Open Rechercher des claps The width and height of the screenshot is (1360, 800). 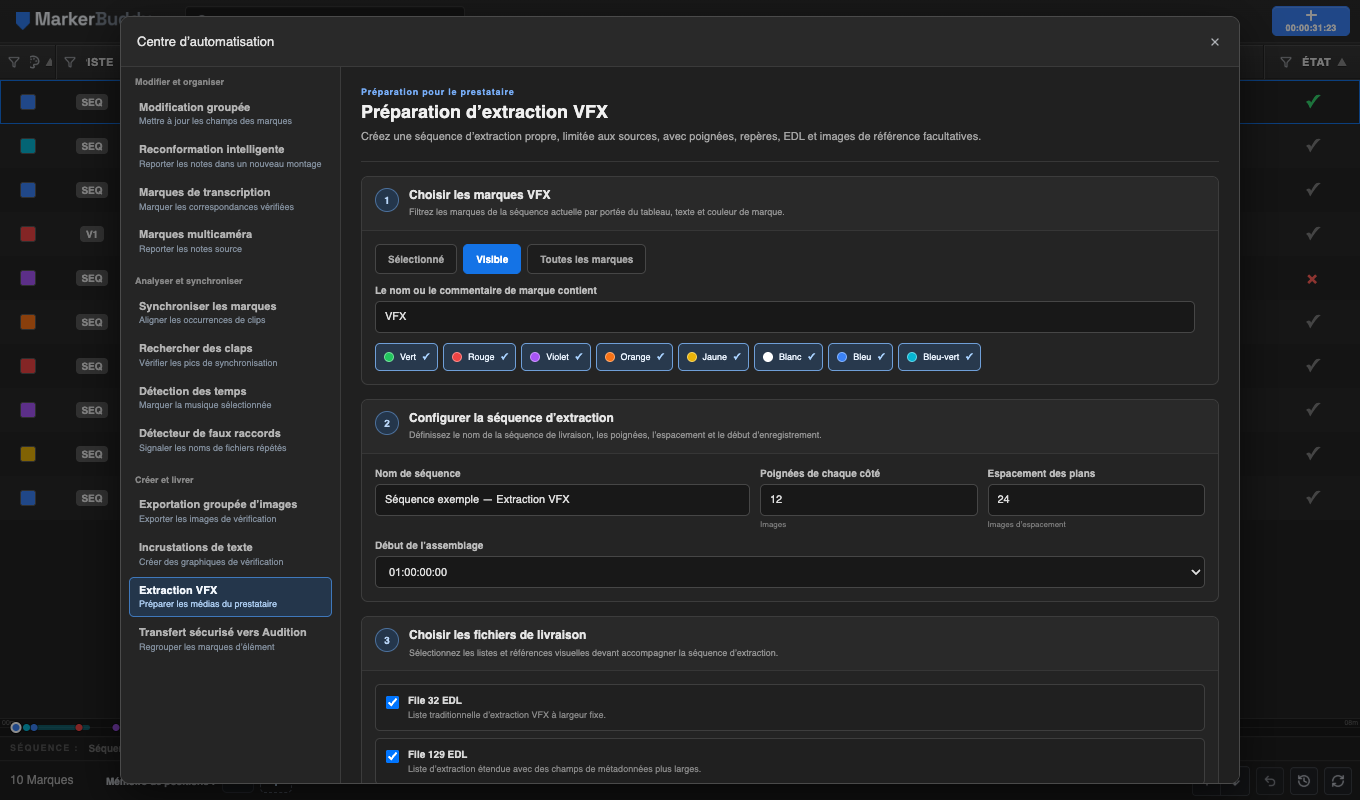[x=230, y=354]
